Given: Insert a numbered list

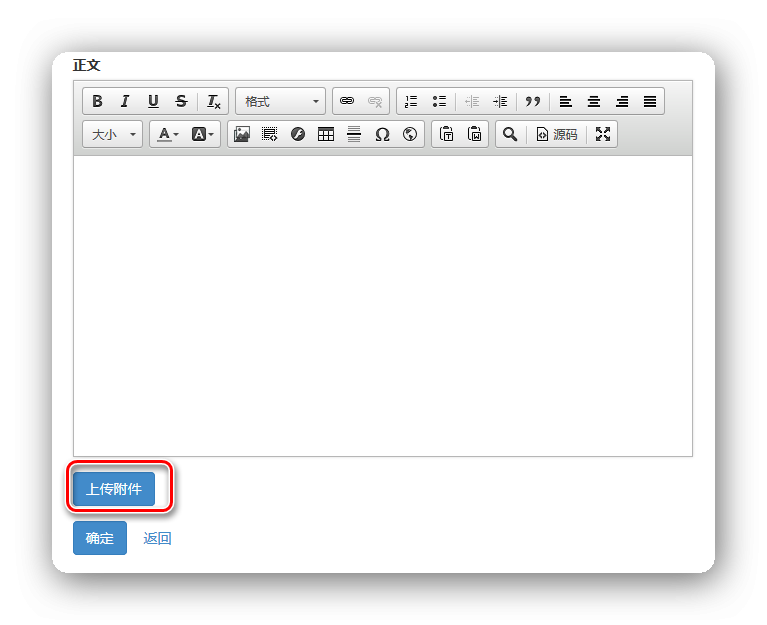Looking at the screenshot, I should 411,101.
